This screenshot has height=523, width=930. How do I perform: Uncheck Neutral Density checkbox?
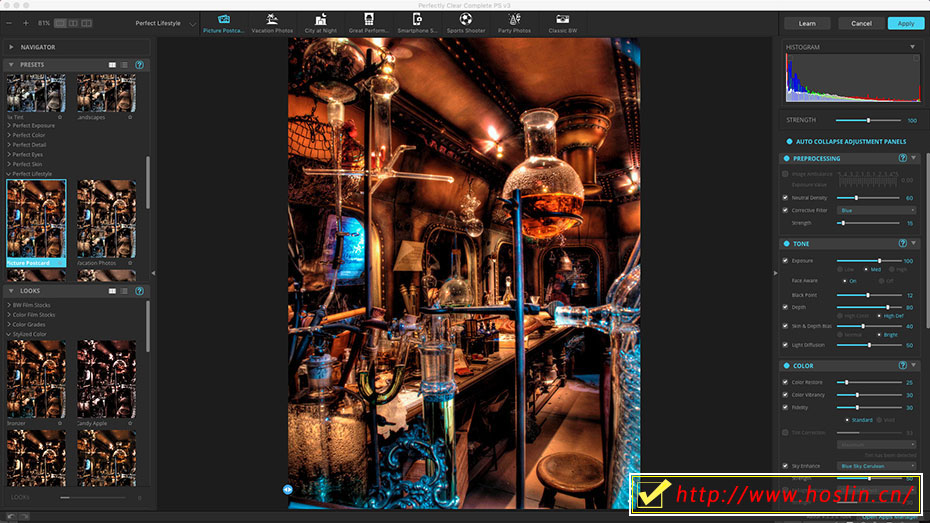(x=785, y=197)
